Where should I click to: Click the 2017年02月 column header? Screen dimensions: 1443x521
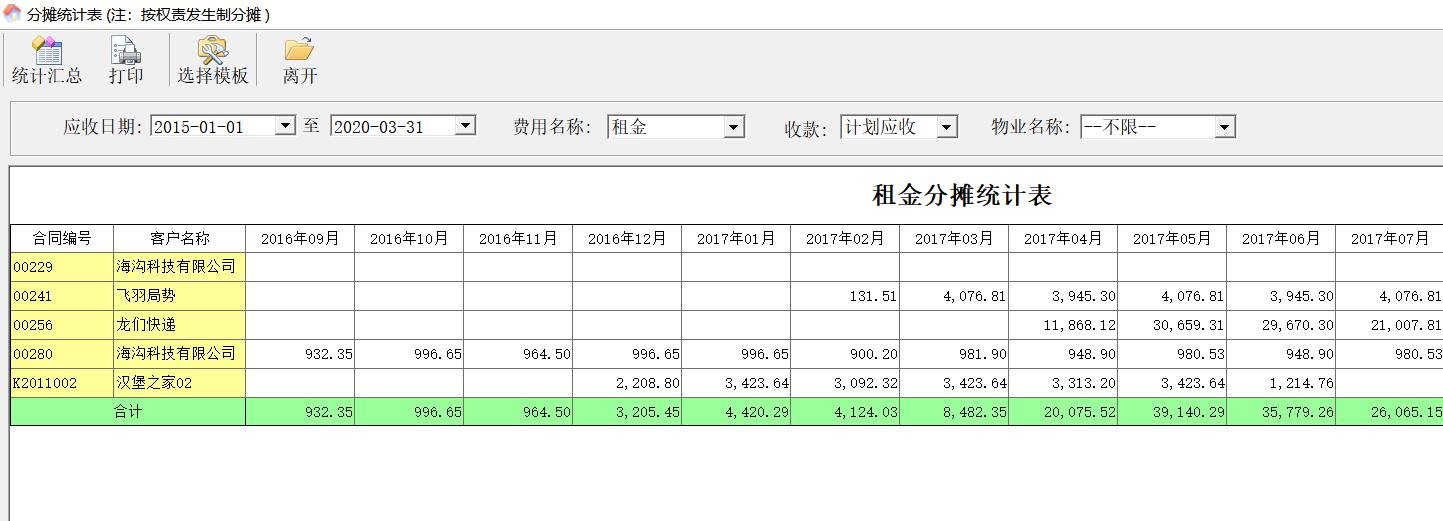click(x=845, y=238)
